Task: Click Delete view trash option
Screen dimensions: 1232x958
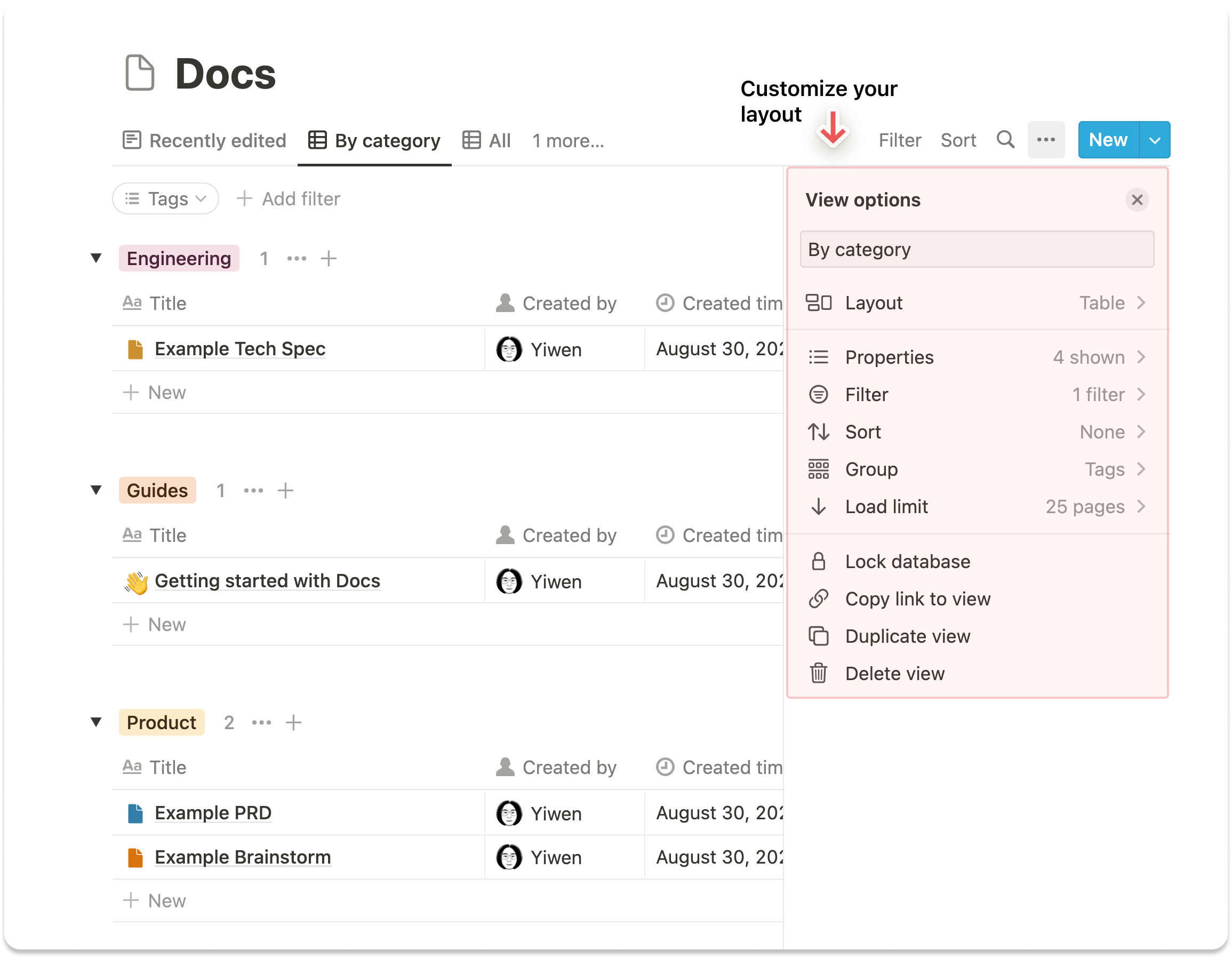Action: coord(894,673)
